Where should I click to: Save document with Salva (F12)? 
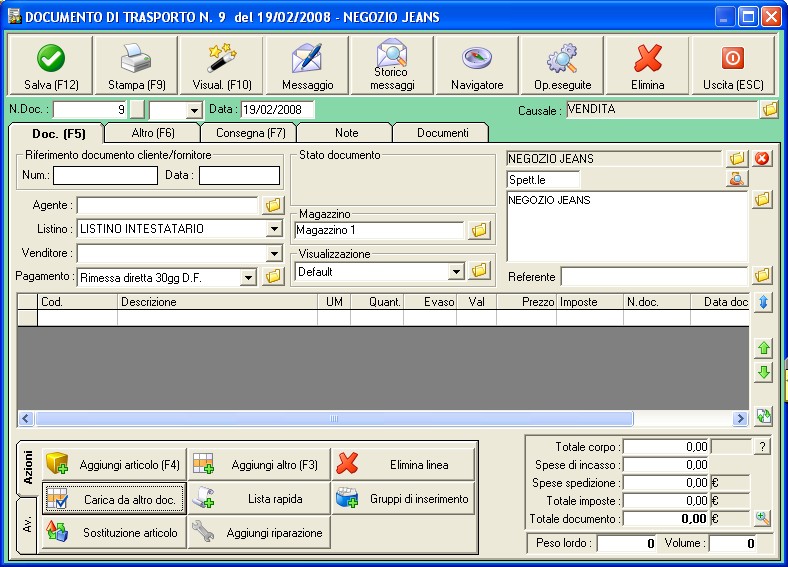(x=51, y=65)
